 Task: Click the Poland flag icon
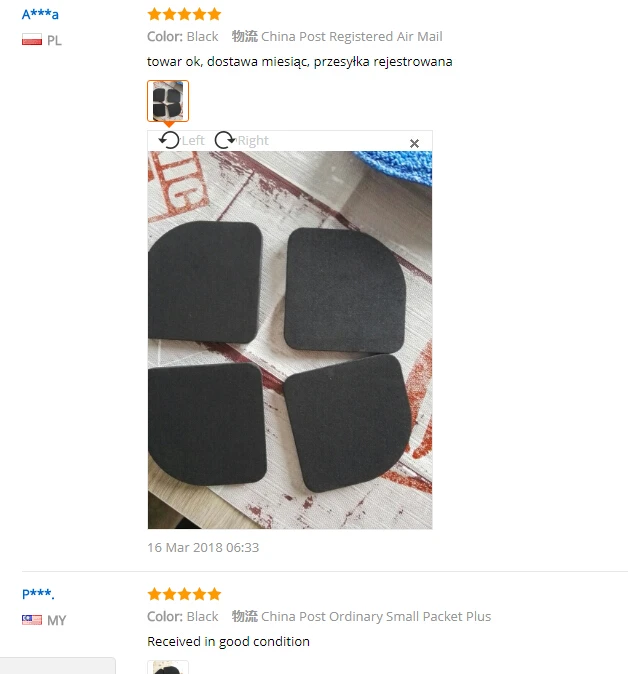click(32, 40)
